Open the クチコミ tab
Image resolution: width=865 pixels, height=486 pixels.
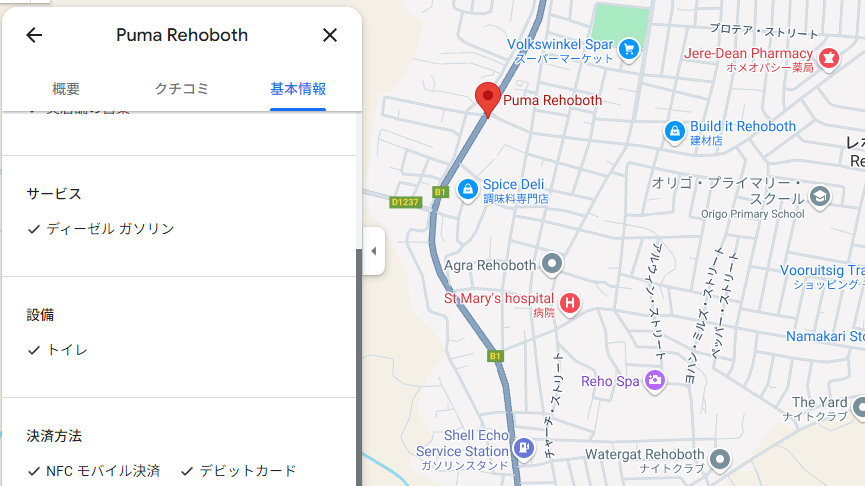click(x=181, y=89)
